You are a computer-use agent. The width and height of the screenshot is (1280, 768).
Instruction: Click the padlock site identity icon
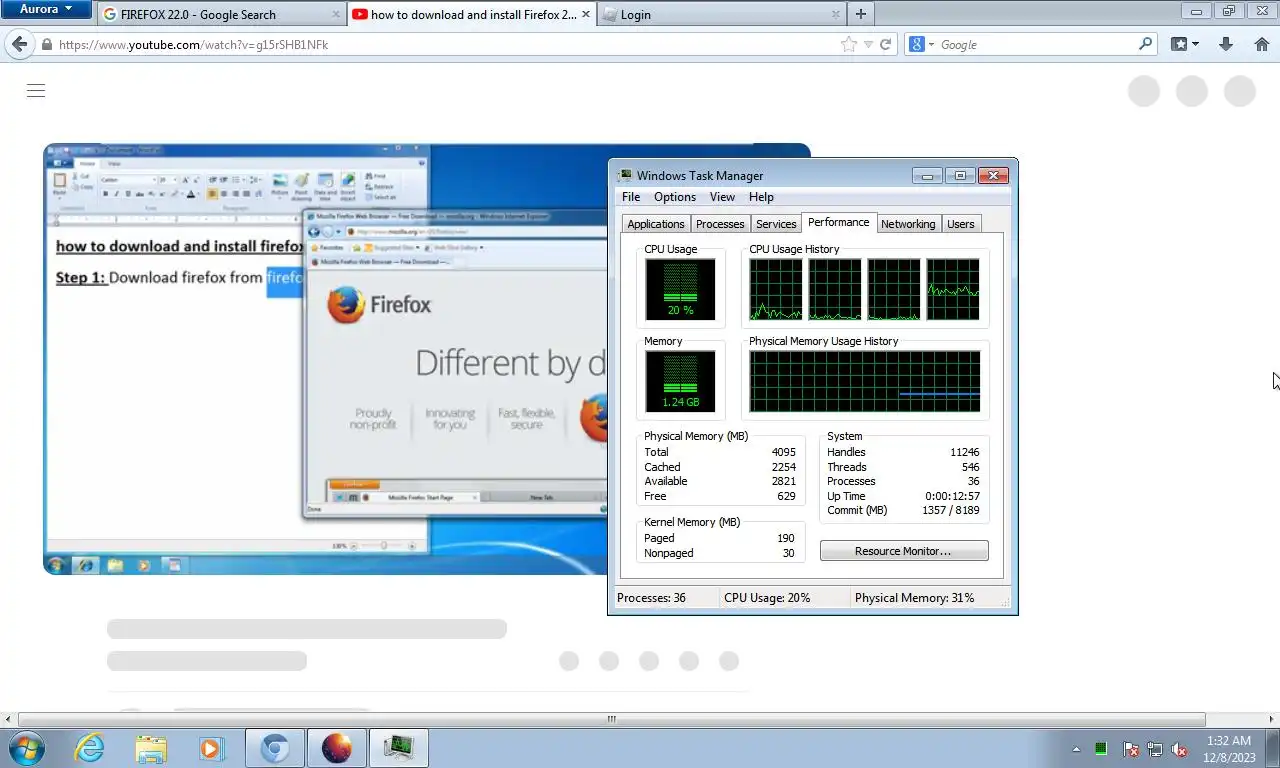tap(46, 45)
